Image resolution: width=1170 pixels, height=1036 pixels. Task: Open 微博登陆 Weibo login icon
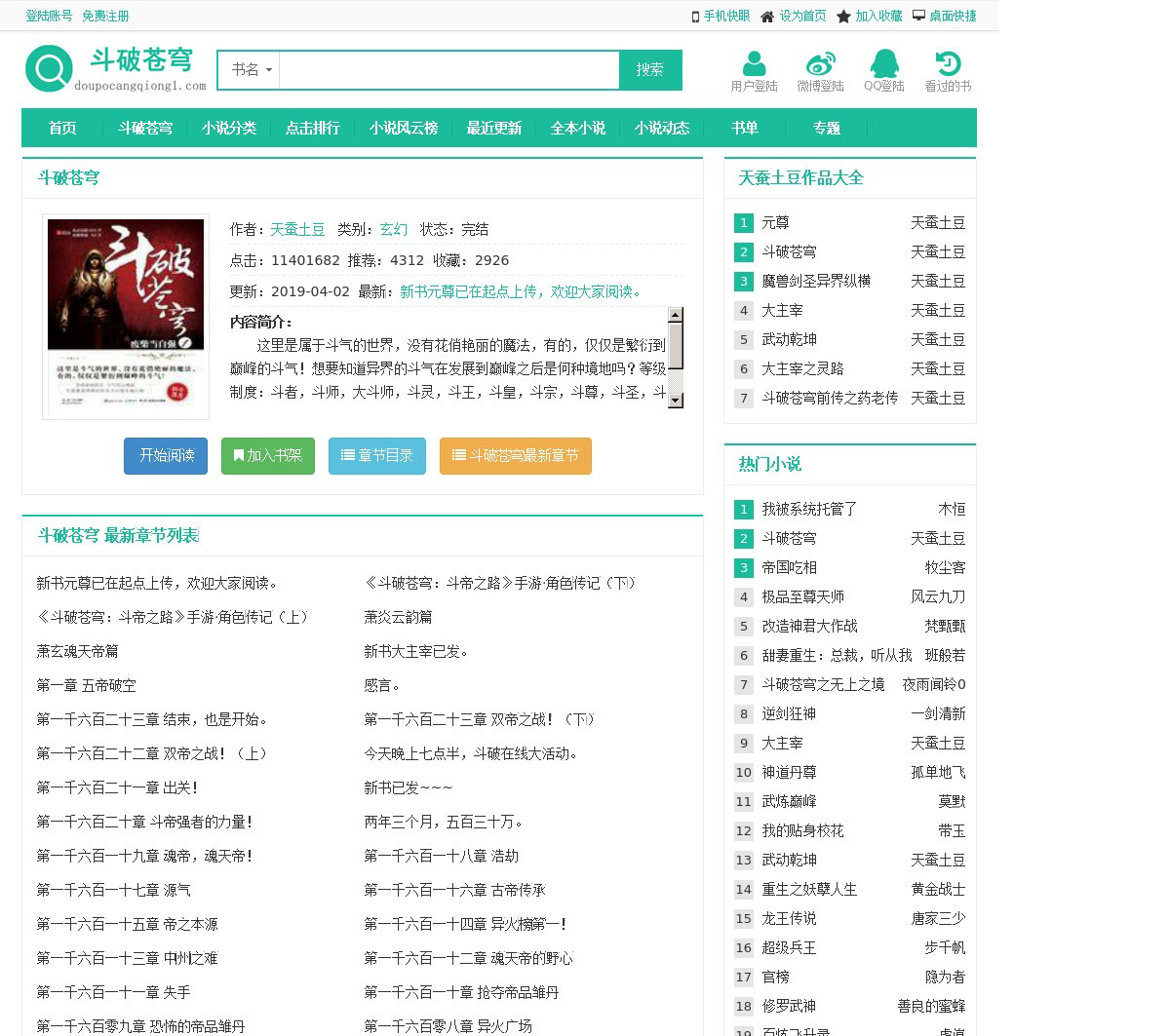pyautogui.click(x=820, y=63)
